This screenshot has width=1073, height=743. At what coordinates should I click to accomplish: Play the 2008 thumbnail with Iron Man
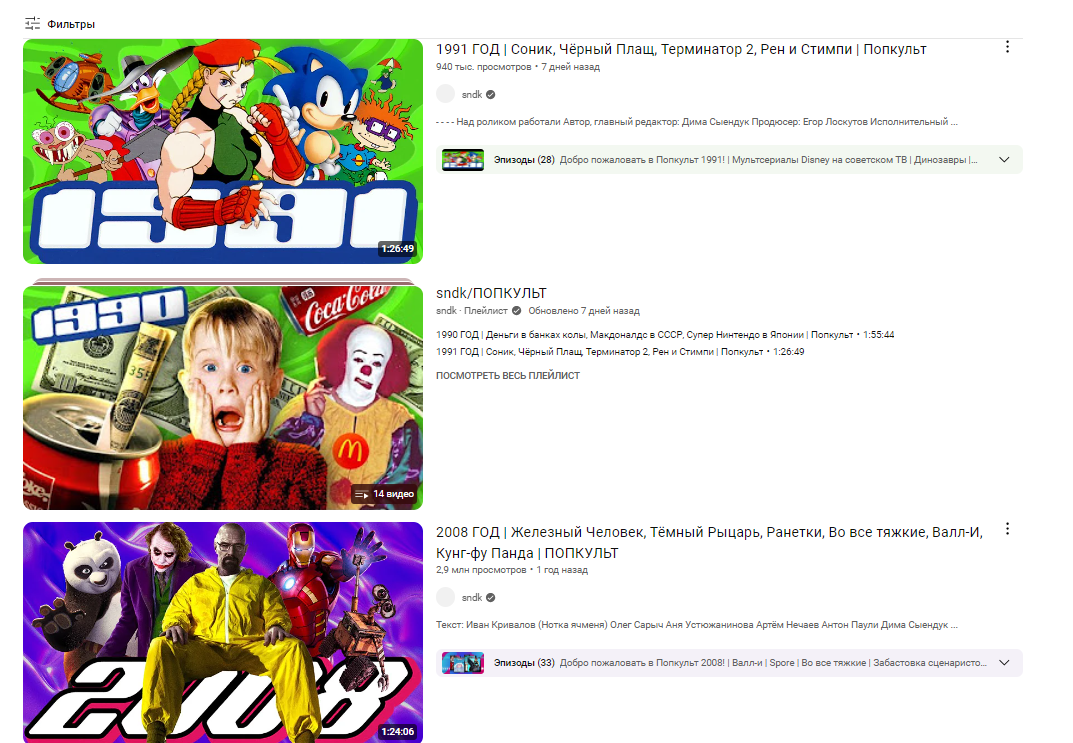(223, 632)
